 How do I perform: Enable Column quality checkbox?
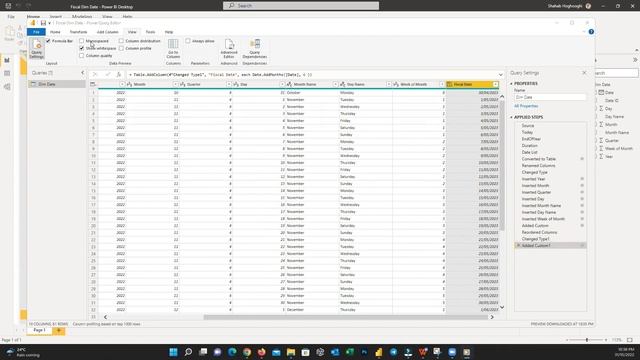click(82, 56)
